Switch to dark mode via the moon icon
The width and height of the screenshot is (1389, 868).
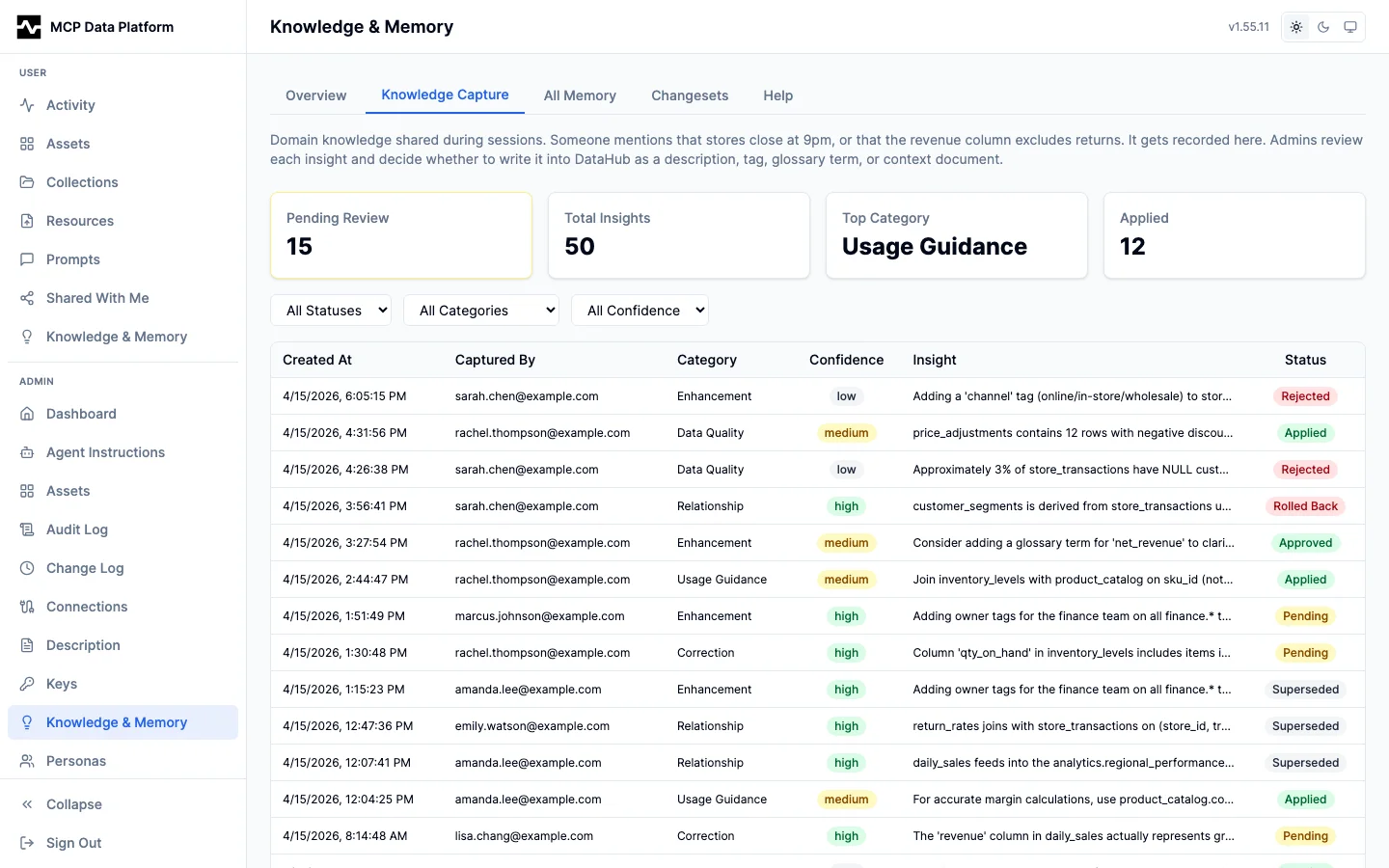coord(1323,27)
